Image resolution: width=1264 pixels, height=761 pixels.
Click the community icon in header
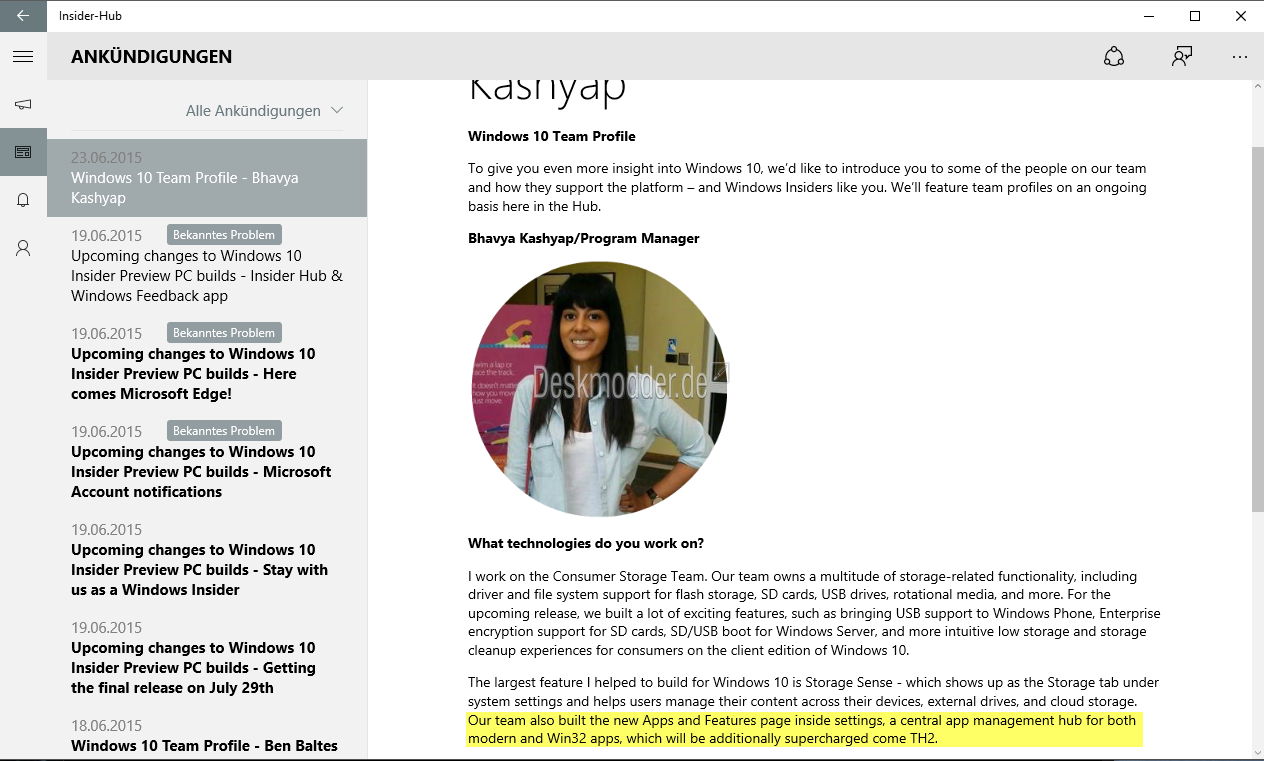pyautogui.click(x=1114, y=57)
